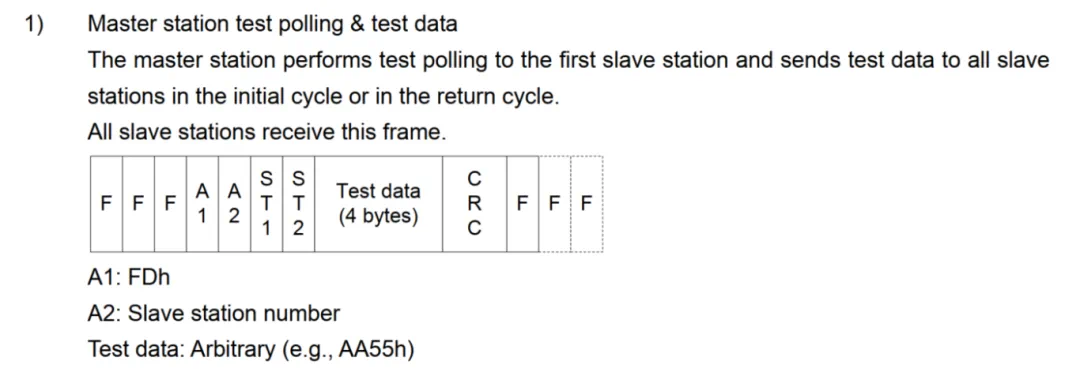Select the A1 address cell
Viewport: 1080px width, 380px height.
(x=202, y=204)
